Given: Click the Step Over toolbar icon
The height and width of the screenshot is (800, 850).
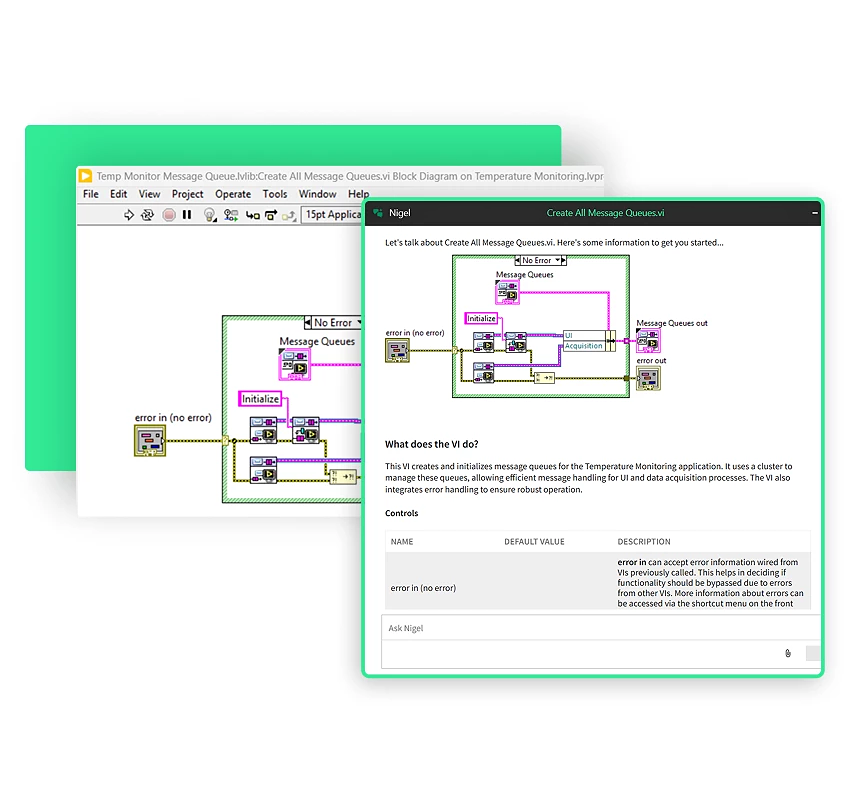Looking at the screenshot, I should pyautogui.click(x=270, y=215).
